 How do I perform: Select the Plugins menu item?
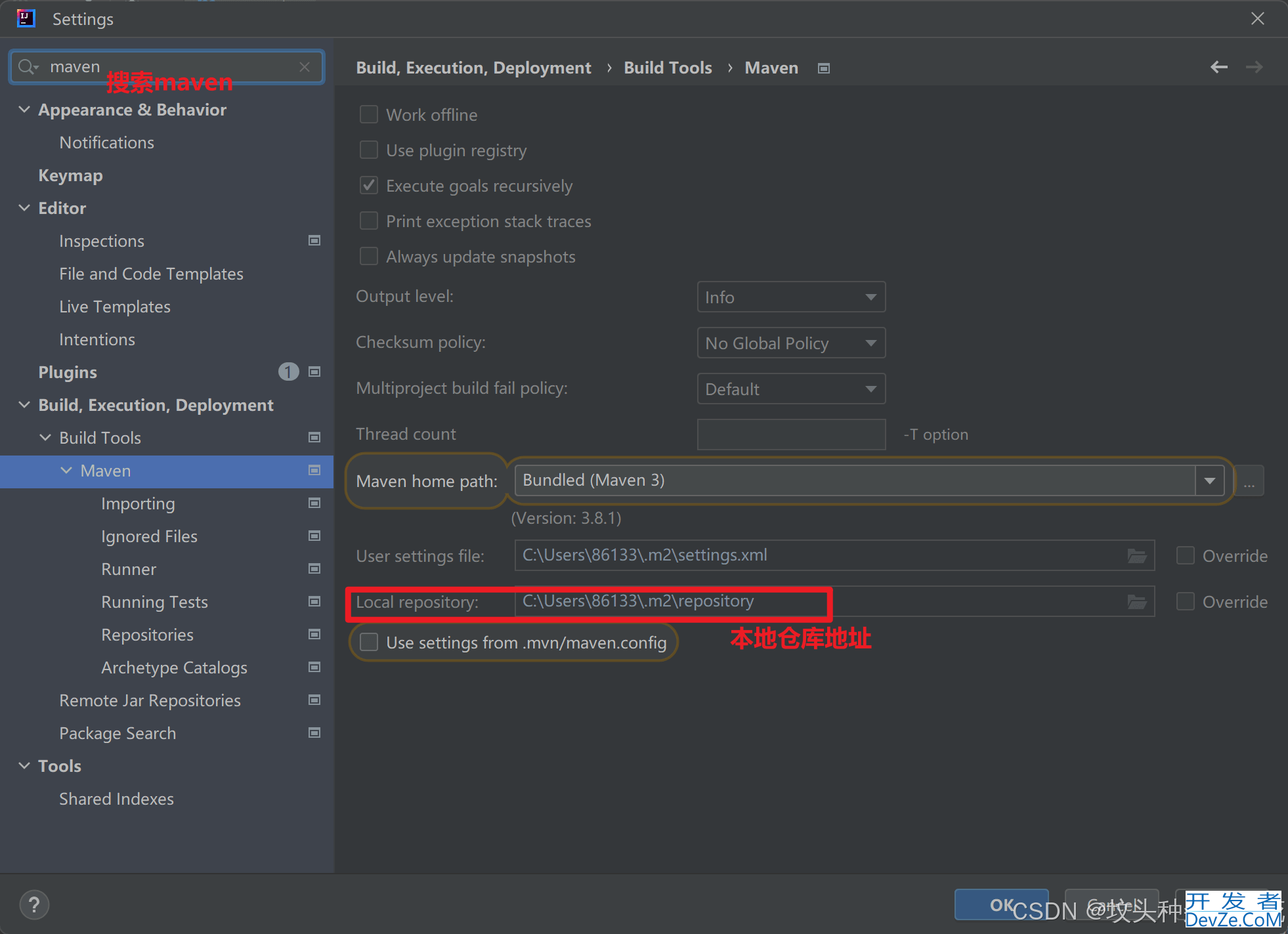[68, 372]
